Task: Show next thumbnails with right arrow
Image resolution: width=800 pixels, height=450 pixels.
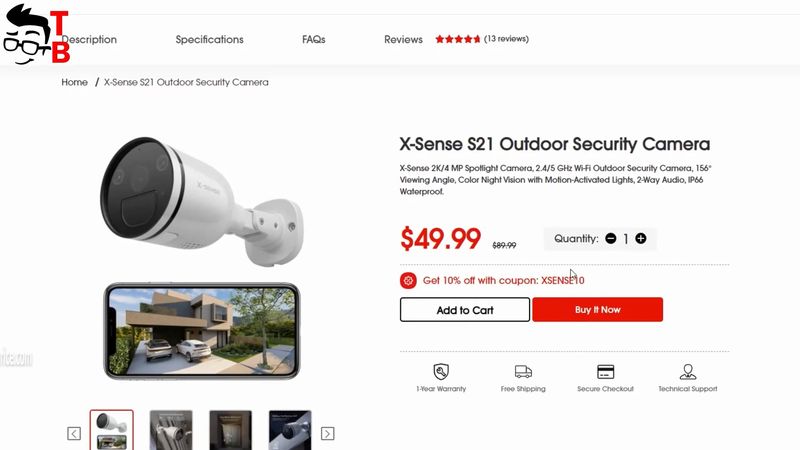Action: click(328, 434)
